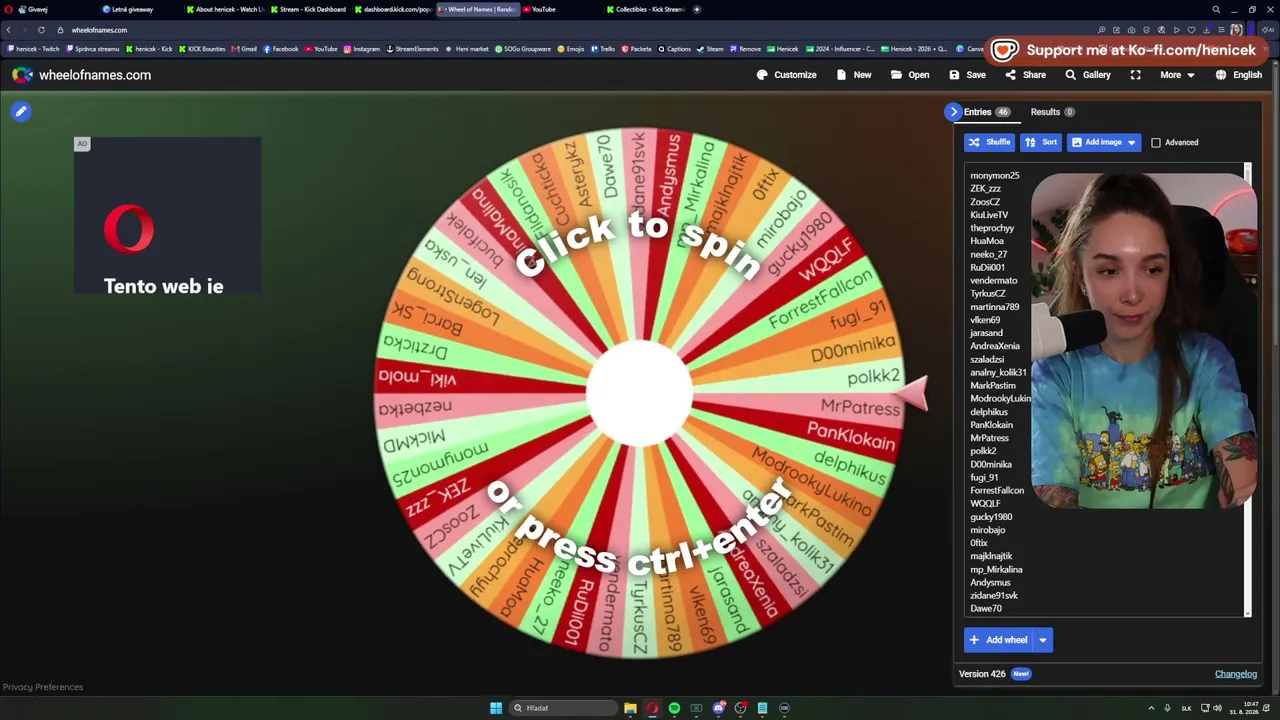Open Opera browser in taskbar
This screenshot has width=1280, height=720.
click(x=652, y=708)
